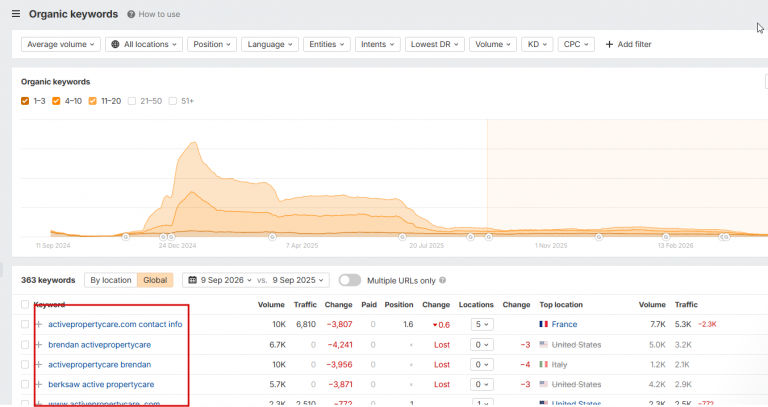768x407 pixels.
Task: Click the calendar icon beside 9 Sep 2026
Action: [x=192, y=280]
